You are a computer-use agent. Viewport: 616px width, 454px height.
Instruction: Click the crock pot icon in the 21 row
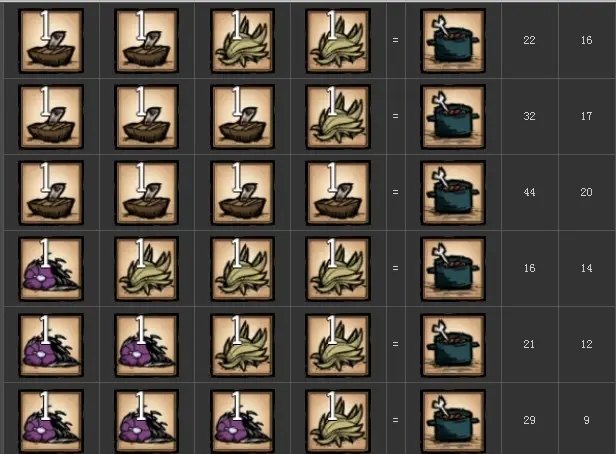(x=453, y=345)
